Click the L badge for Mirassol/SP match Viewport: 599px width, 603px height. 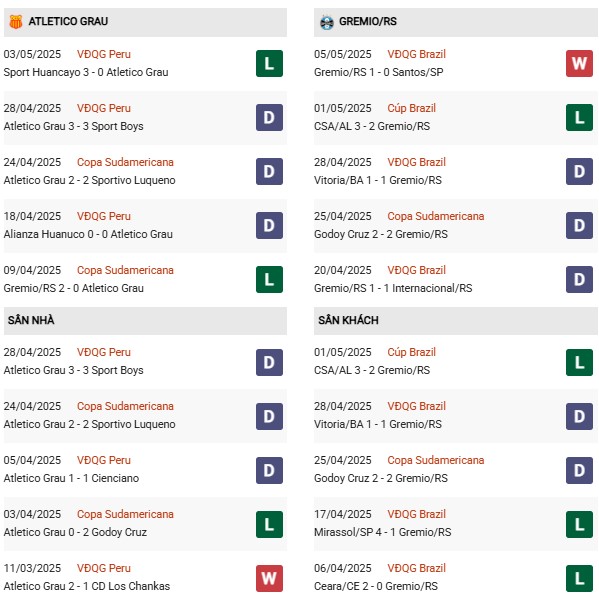pos(579,524)
